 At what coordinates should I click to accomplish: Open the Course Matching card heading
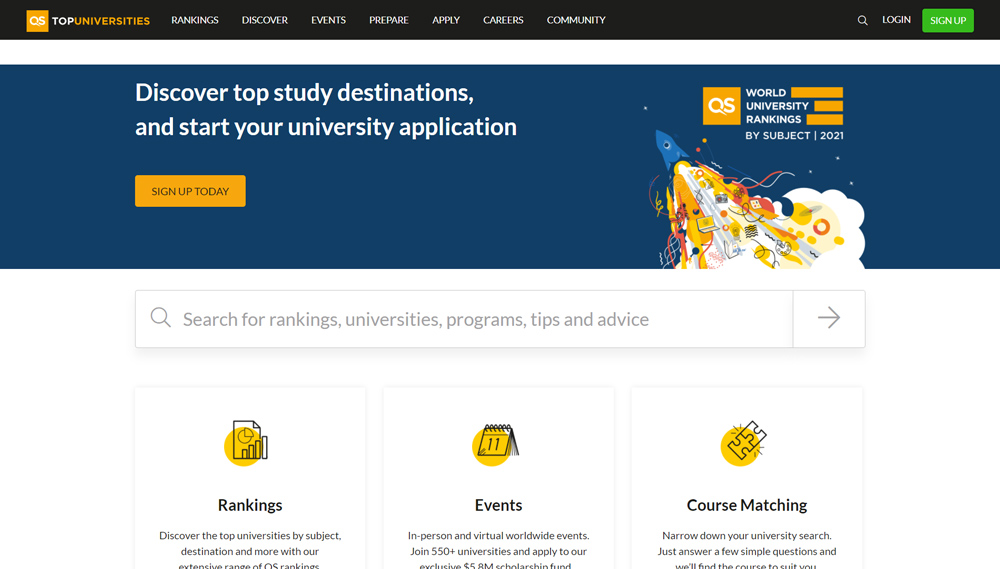coord(747,505)
